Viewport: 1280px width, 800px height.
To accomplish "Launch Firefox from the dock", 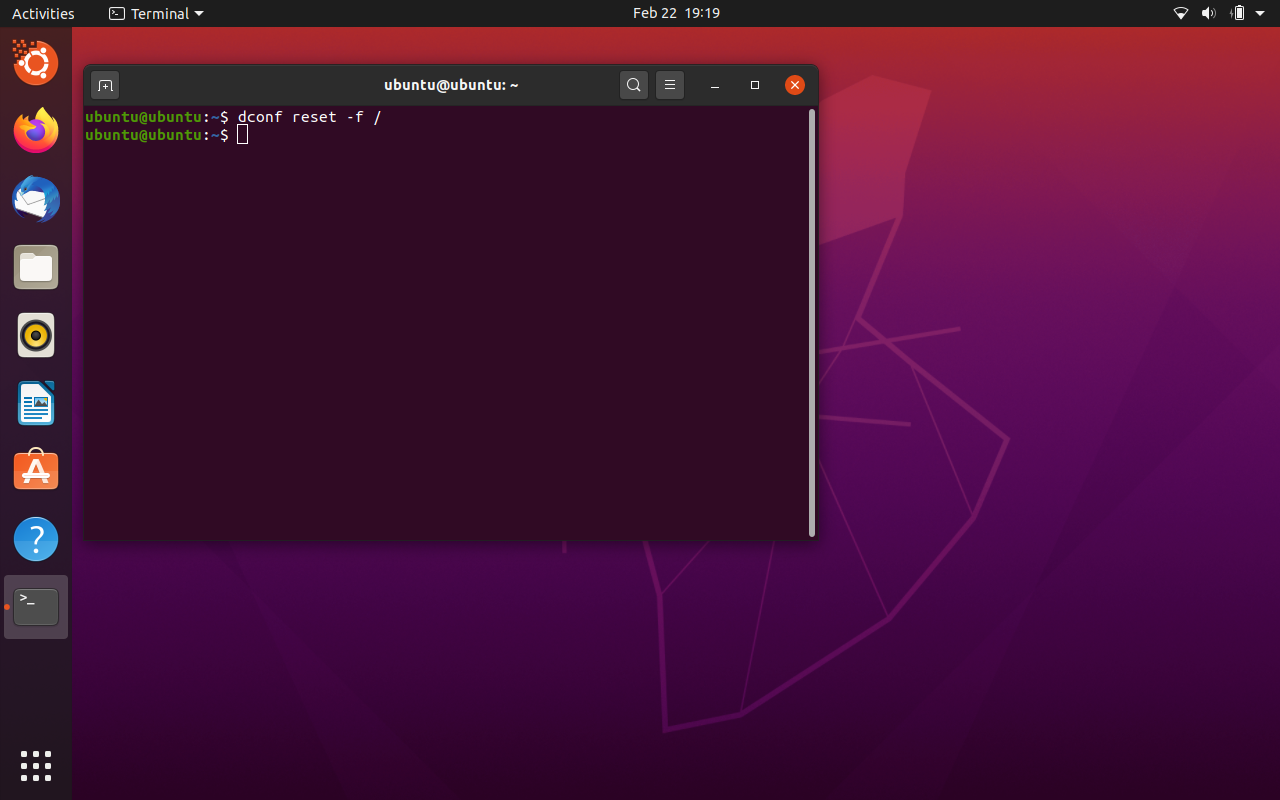I will (x=36, y=131).
